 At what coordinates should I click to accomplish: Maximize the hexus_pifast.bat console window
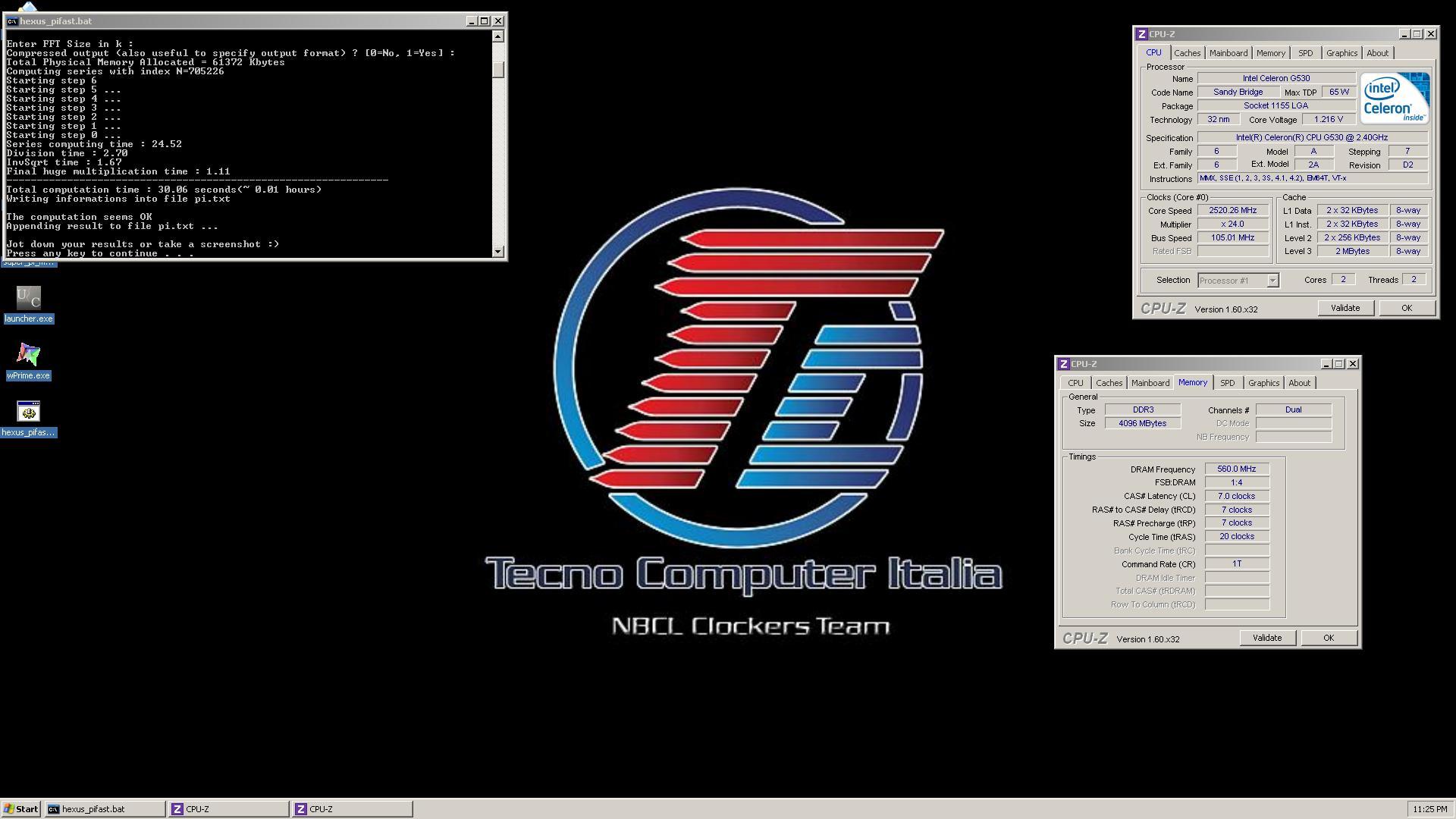coord(485,21)
